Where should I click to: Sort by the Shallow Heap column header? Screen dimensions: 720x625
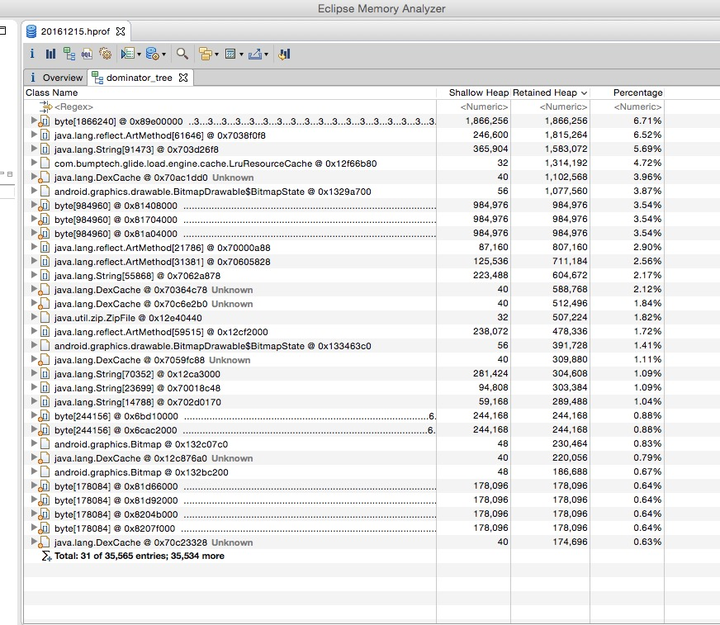coord(473,93)
